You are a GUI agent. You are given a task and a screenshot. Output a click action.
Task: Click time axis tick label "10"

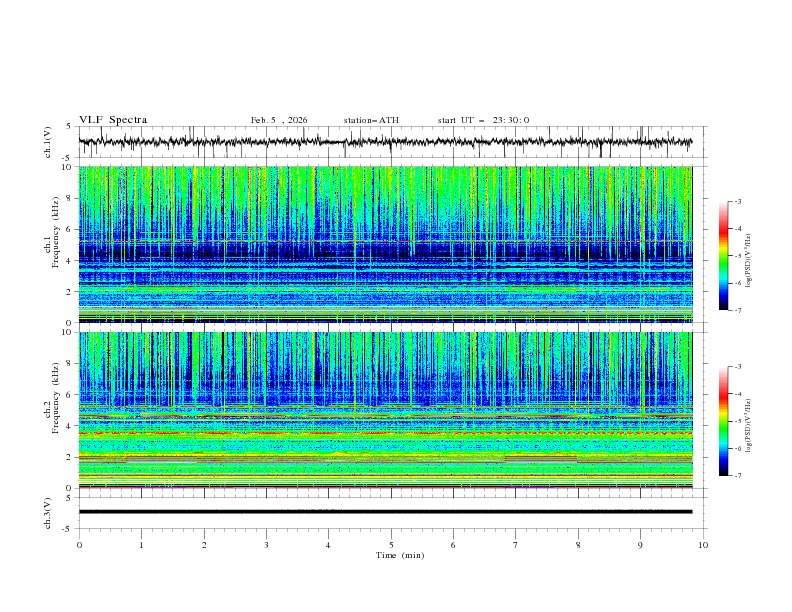click(703, 545)
